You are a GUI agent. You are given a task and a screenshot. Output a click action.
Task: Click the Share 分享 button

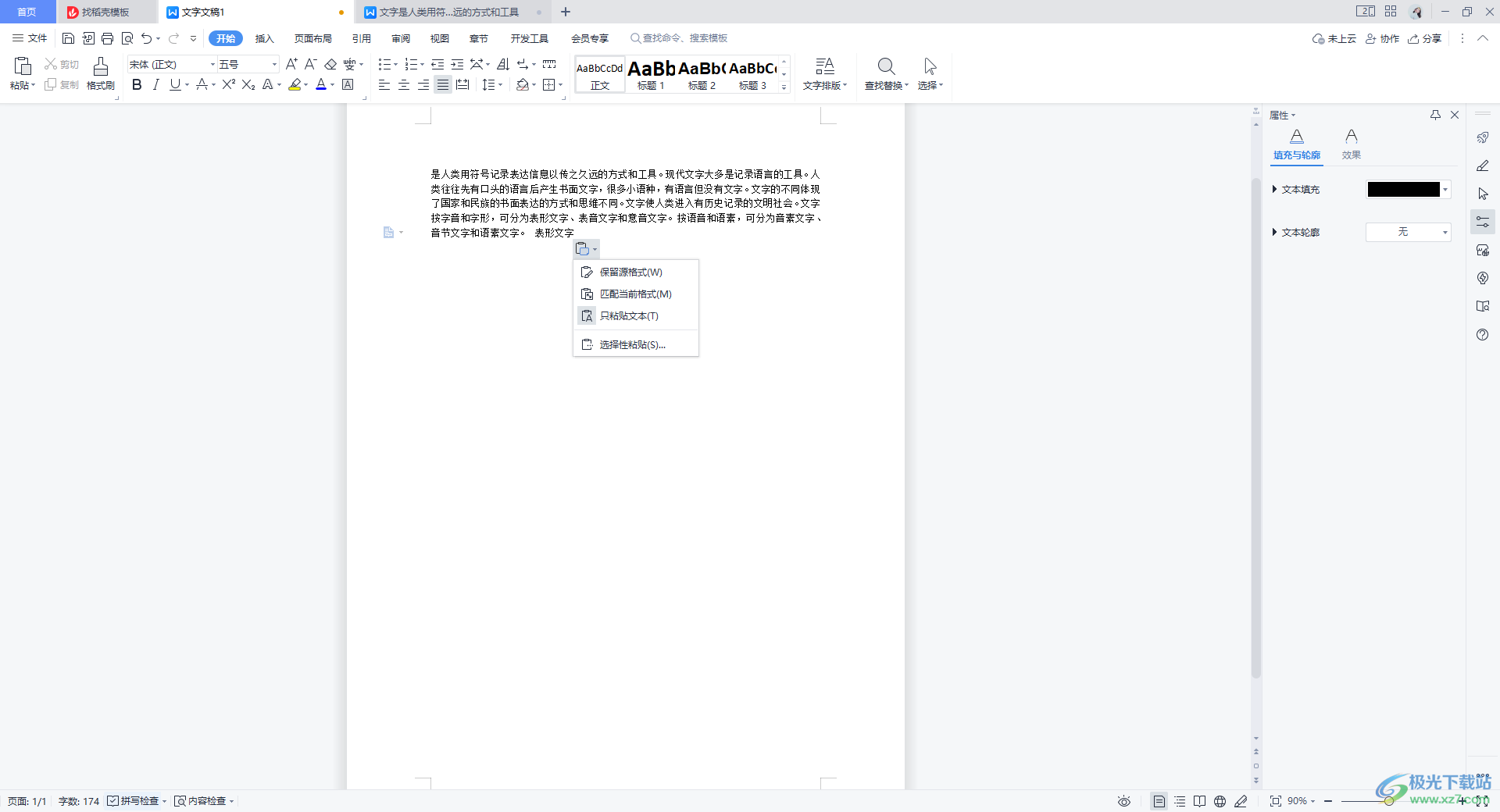tap(1425, 38)
